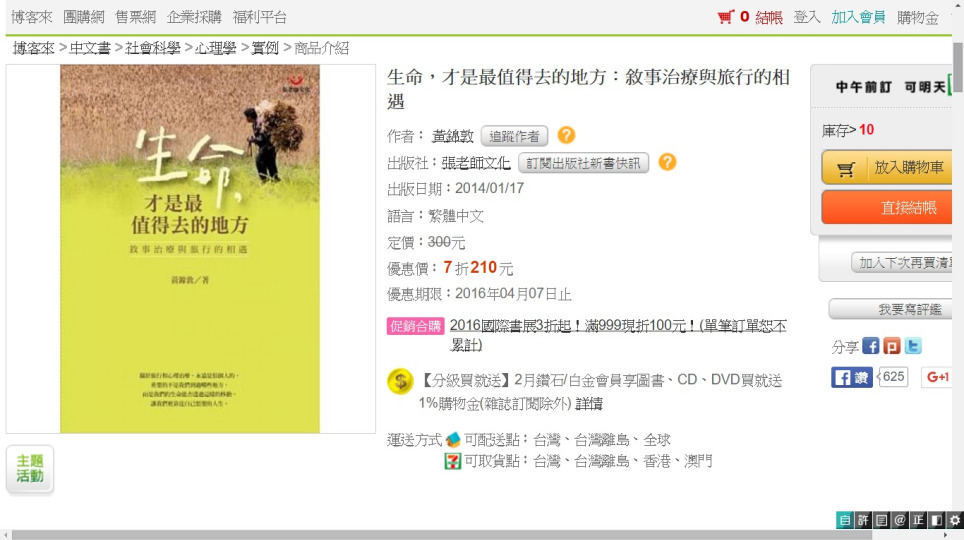Screen dimensions: 964x540
Task: Click the horizontal scrollbar at page bottom
Action: click(441, 535)
